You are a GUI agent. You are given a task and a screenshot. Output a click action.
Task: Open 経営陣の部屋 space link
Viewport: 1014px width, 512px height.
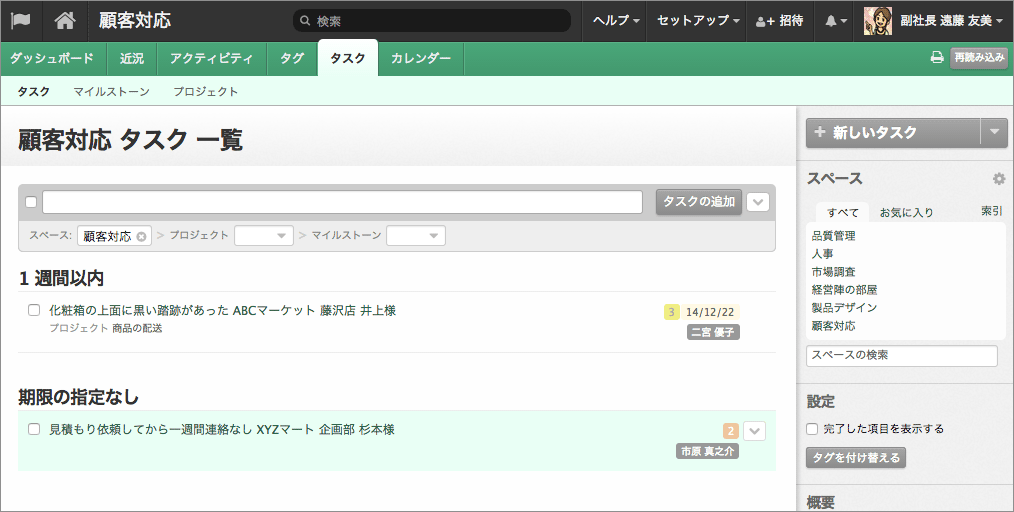pos(845,290)
